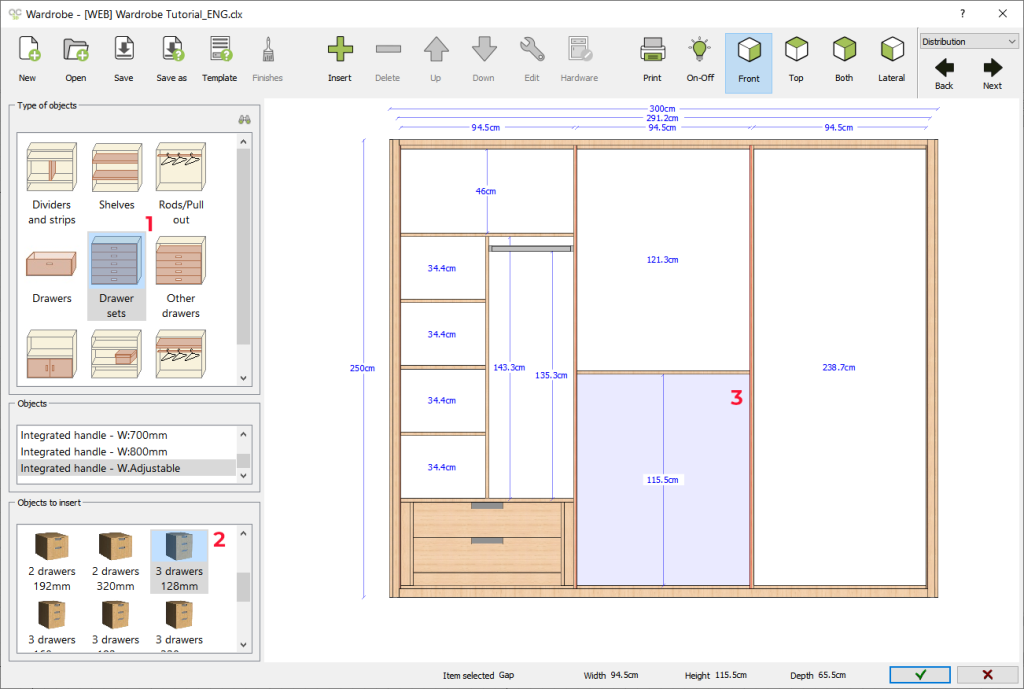The image size is (1024, 689).
Task: Select Dividers and strips object type
Action: [52, 184]
